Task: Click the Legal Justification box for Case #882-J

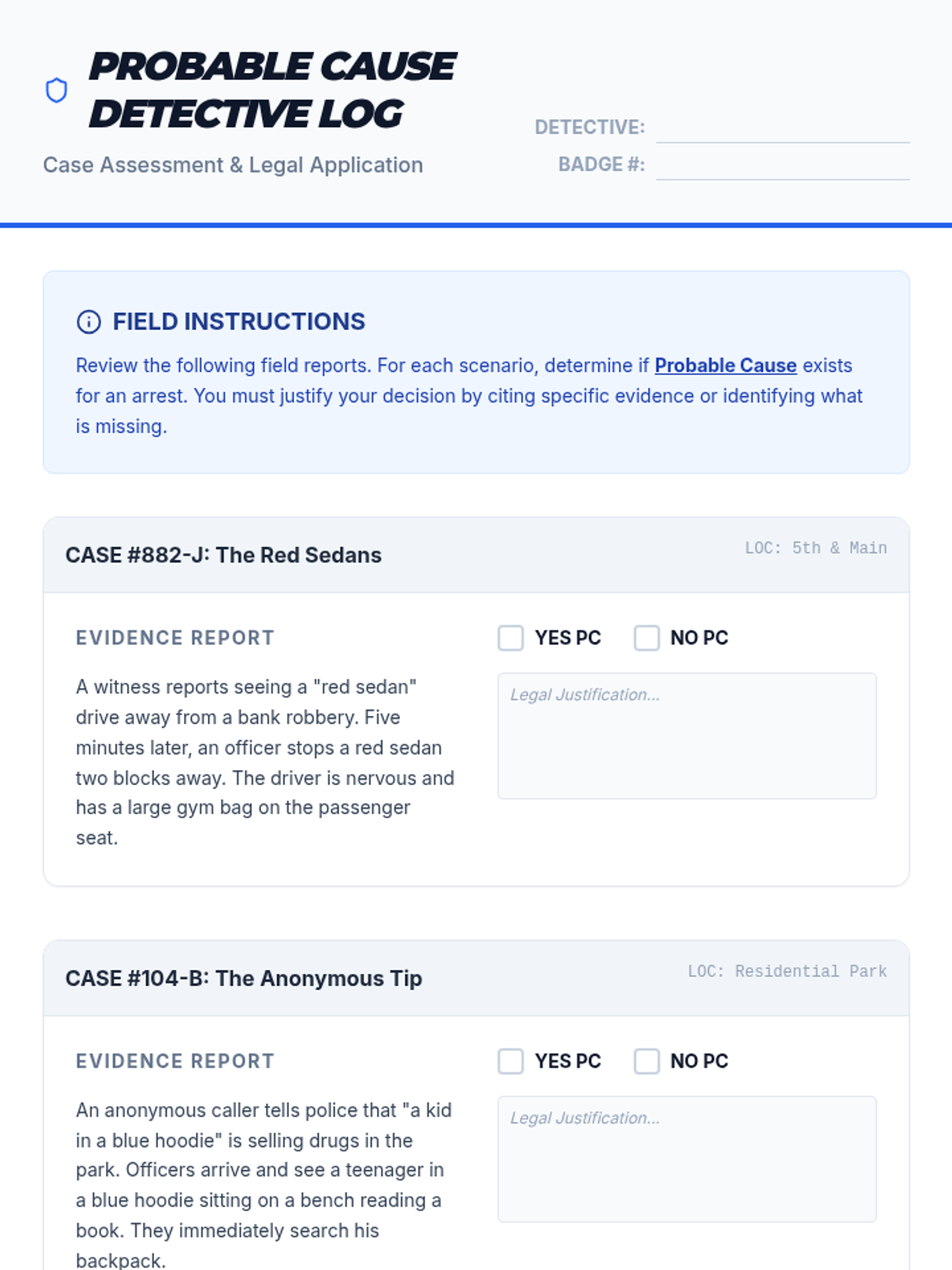Action: coord(687,736)
